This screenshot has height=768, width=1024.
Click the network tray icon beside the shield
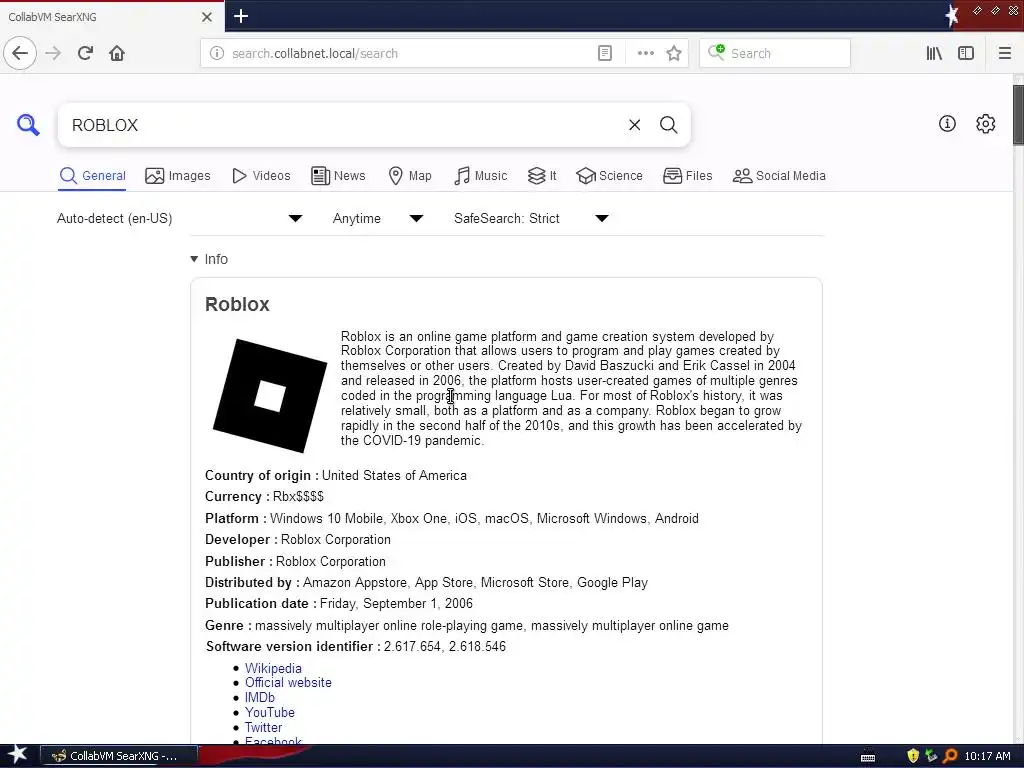click(x=931, y=756)
